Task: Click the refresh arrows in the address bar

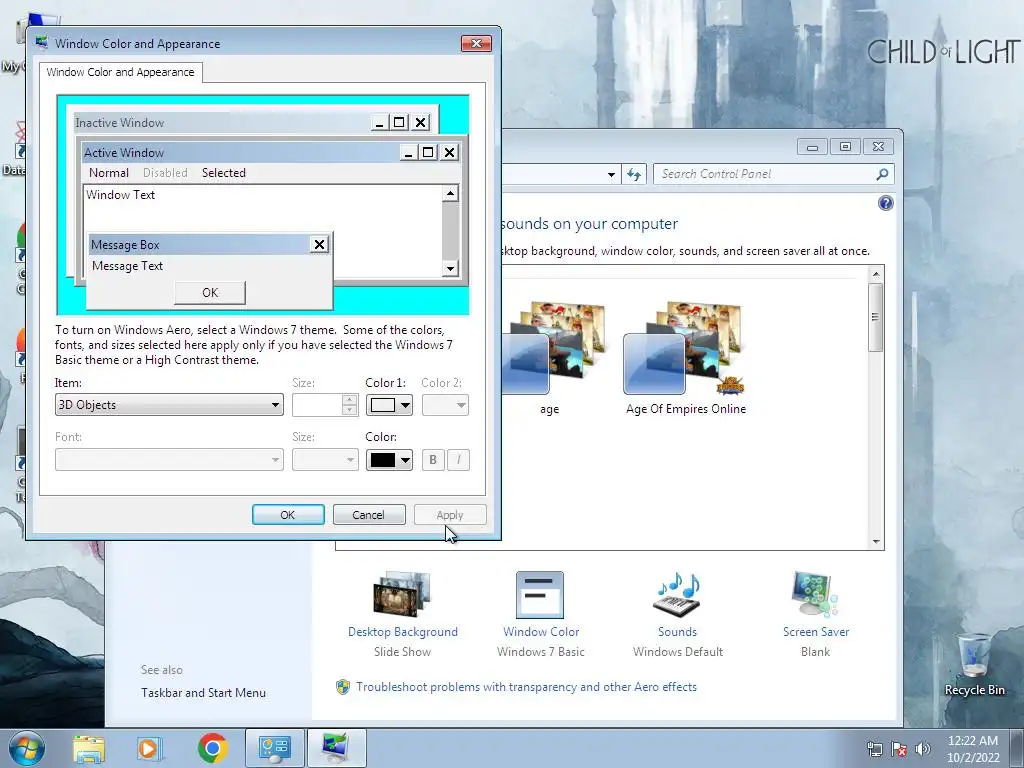Action: click(x=633, y=174)
